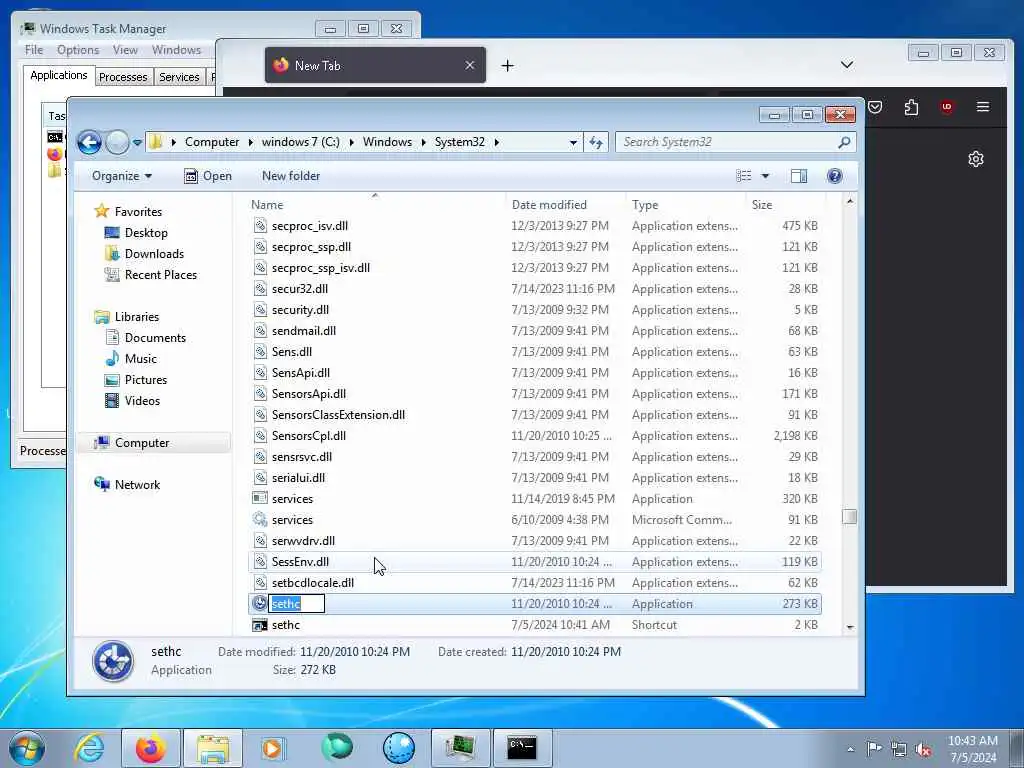This screenshot has height=768, width=1024.
Task: Click Firefox Pocket save icon
Action: 875,107
